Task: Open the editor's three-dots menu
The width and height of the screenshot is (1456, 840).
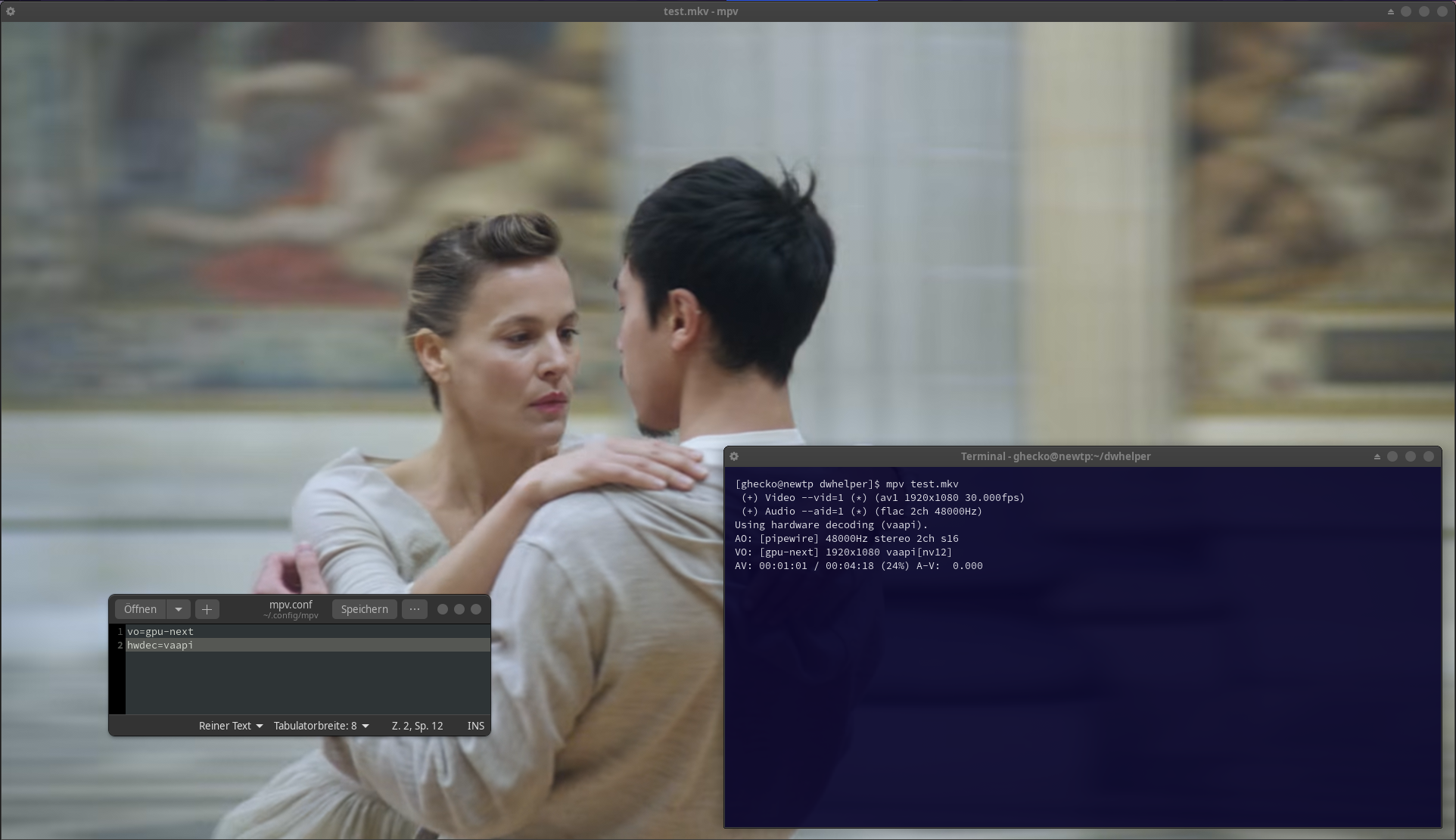Action: [x=414, y=609]
